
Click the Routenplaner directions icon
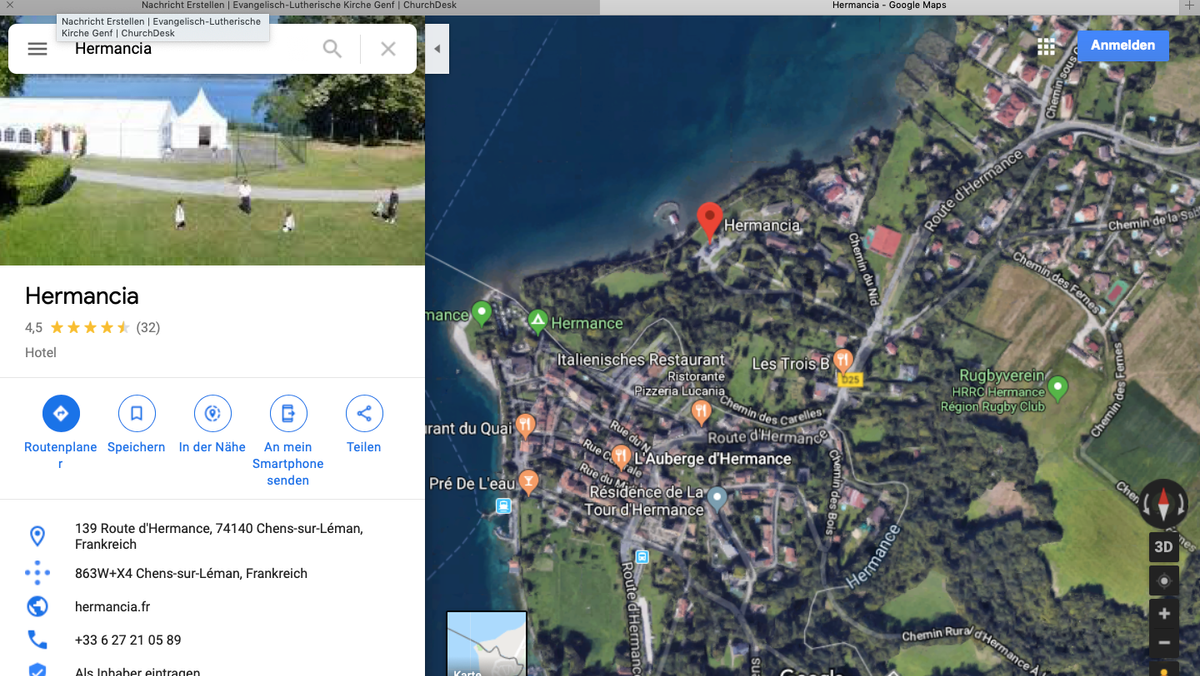tap(61, 413)
